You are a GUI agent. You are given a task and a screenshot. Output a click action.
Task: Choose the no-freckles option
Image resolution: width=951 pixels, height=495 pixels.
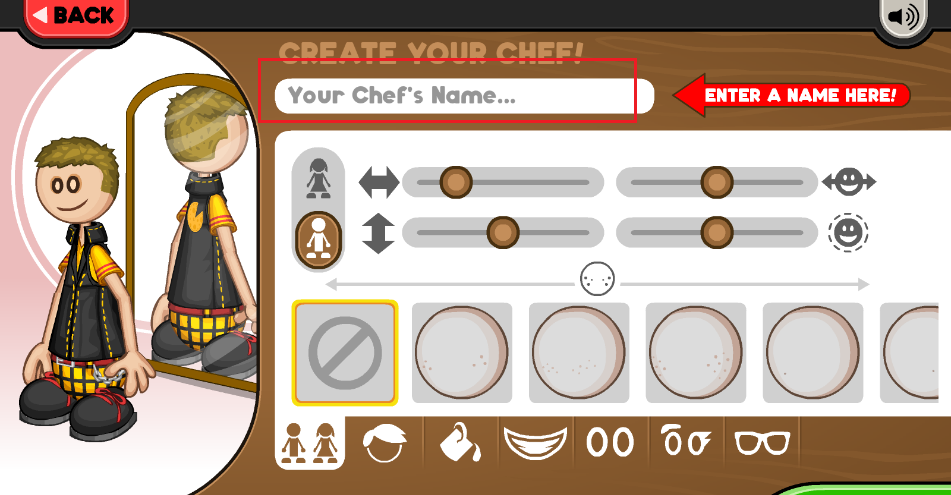point(345,352)
